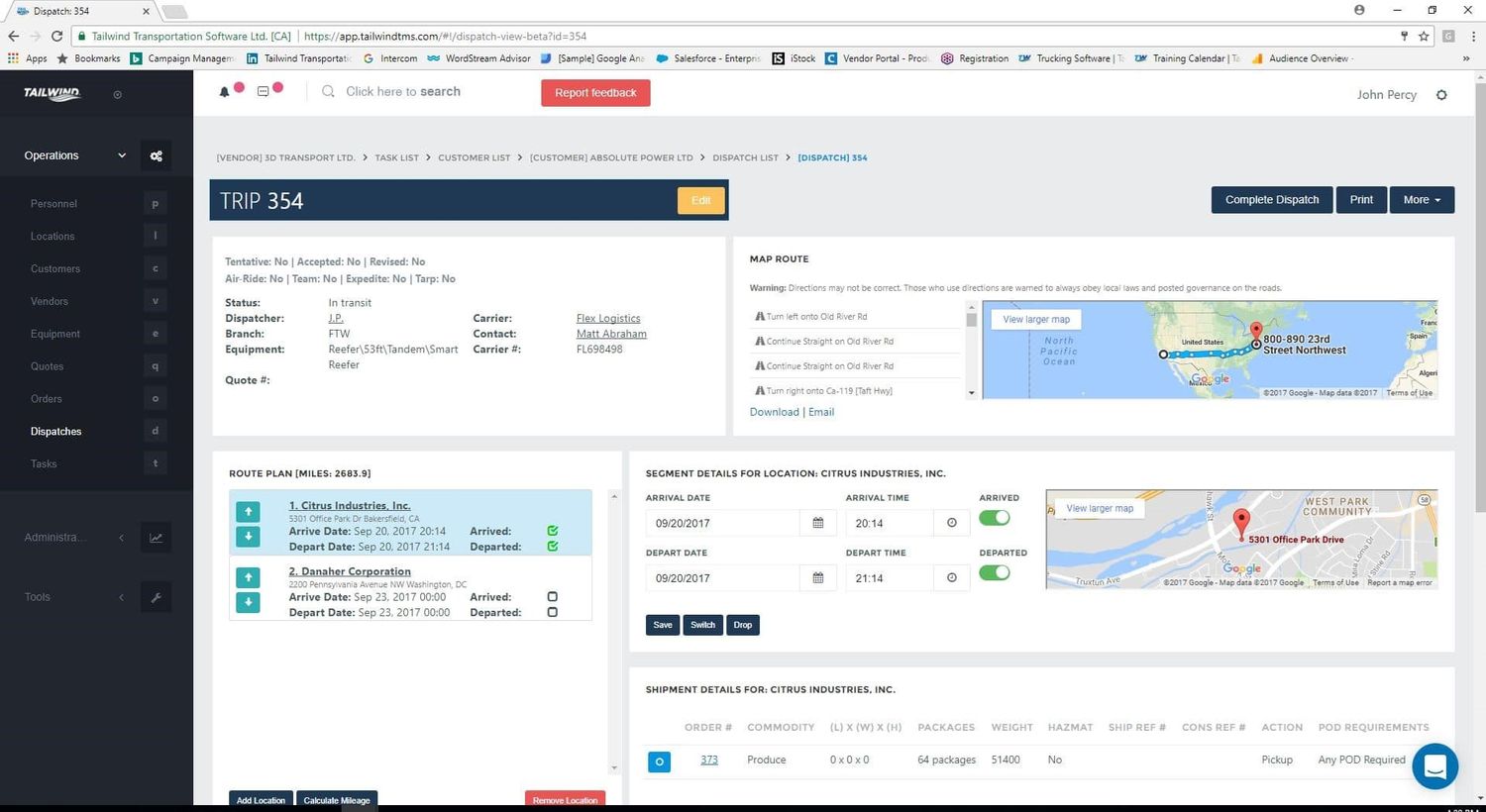The height and width of the screenshot is (812, 1486).
Task: Click the wrench icon beside Tools
Action: click(x=156, y=597)
